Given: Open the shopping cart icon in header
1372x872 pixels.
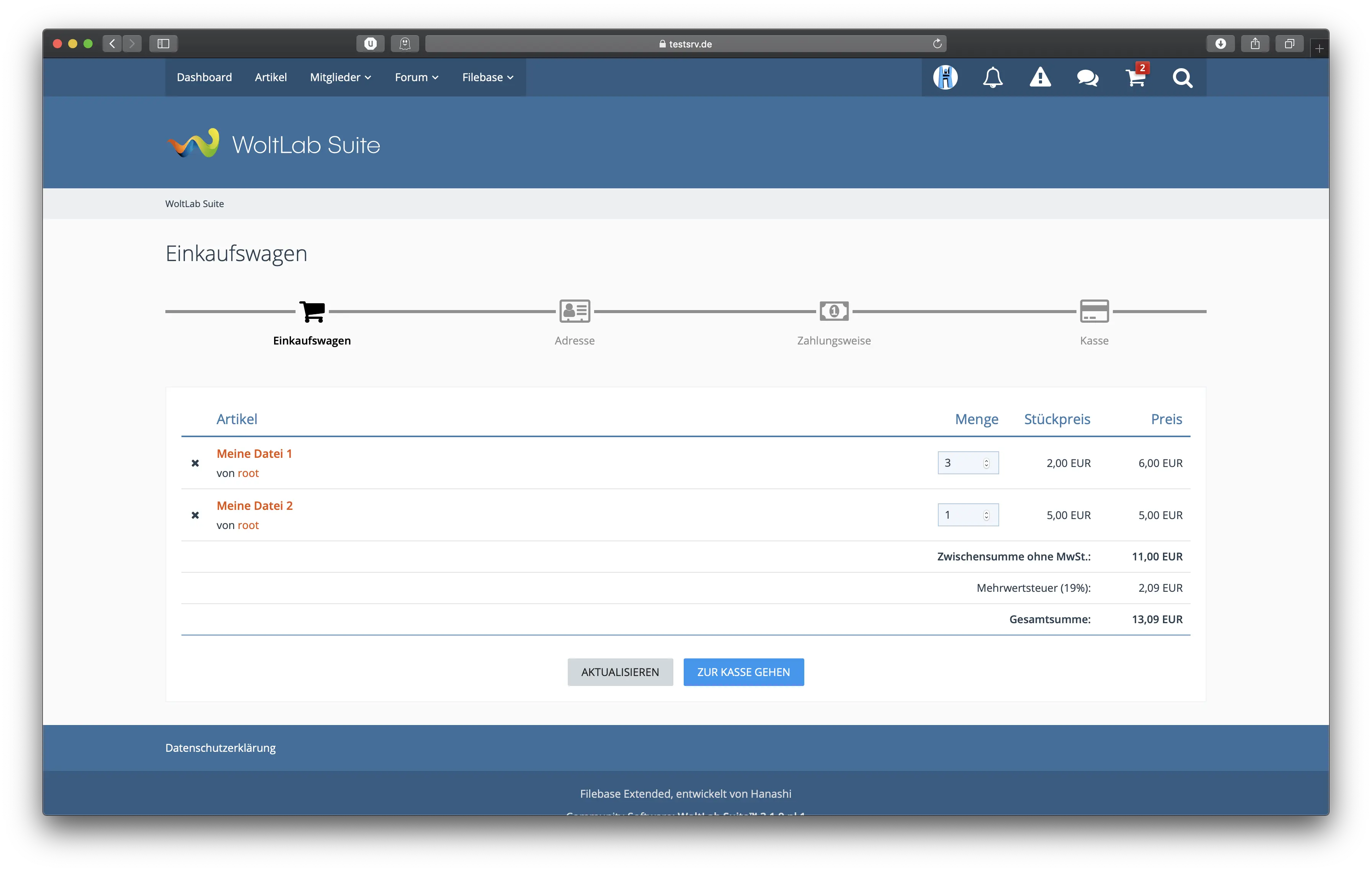Looking at the screenshot, I should tap(1135, 77).
